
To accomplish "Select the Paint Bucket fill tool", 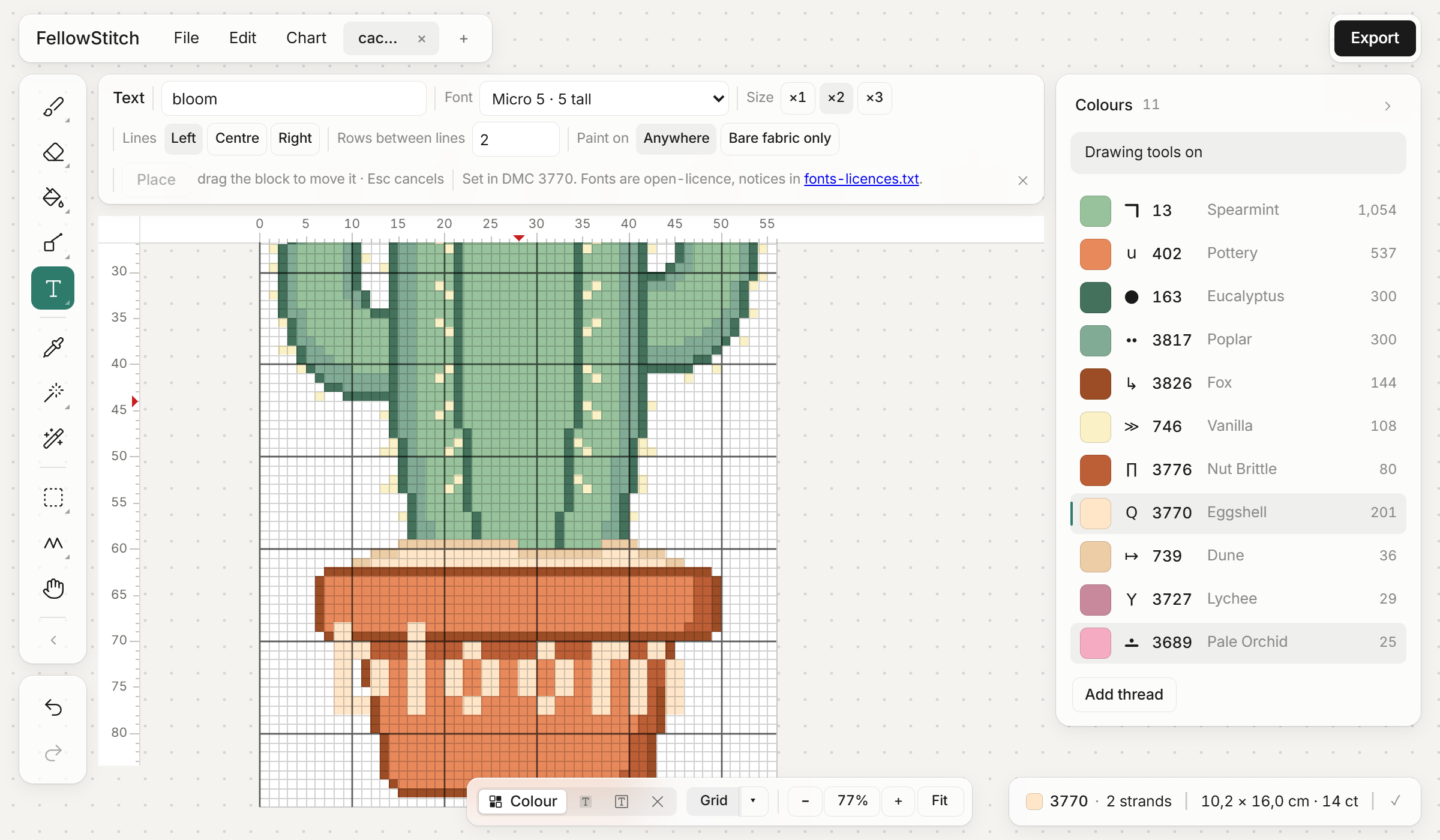I will click(x=53, y=197).
